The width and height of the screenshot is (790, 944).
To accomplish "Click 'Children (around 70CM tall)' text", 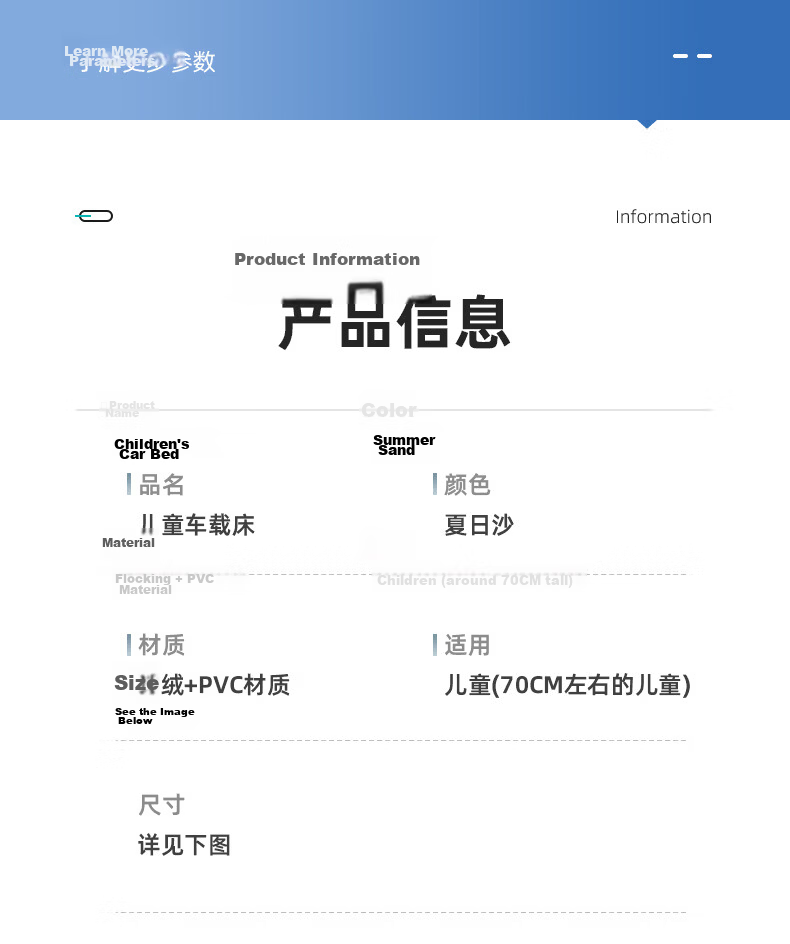I will tap(475, 580).
